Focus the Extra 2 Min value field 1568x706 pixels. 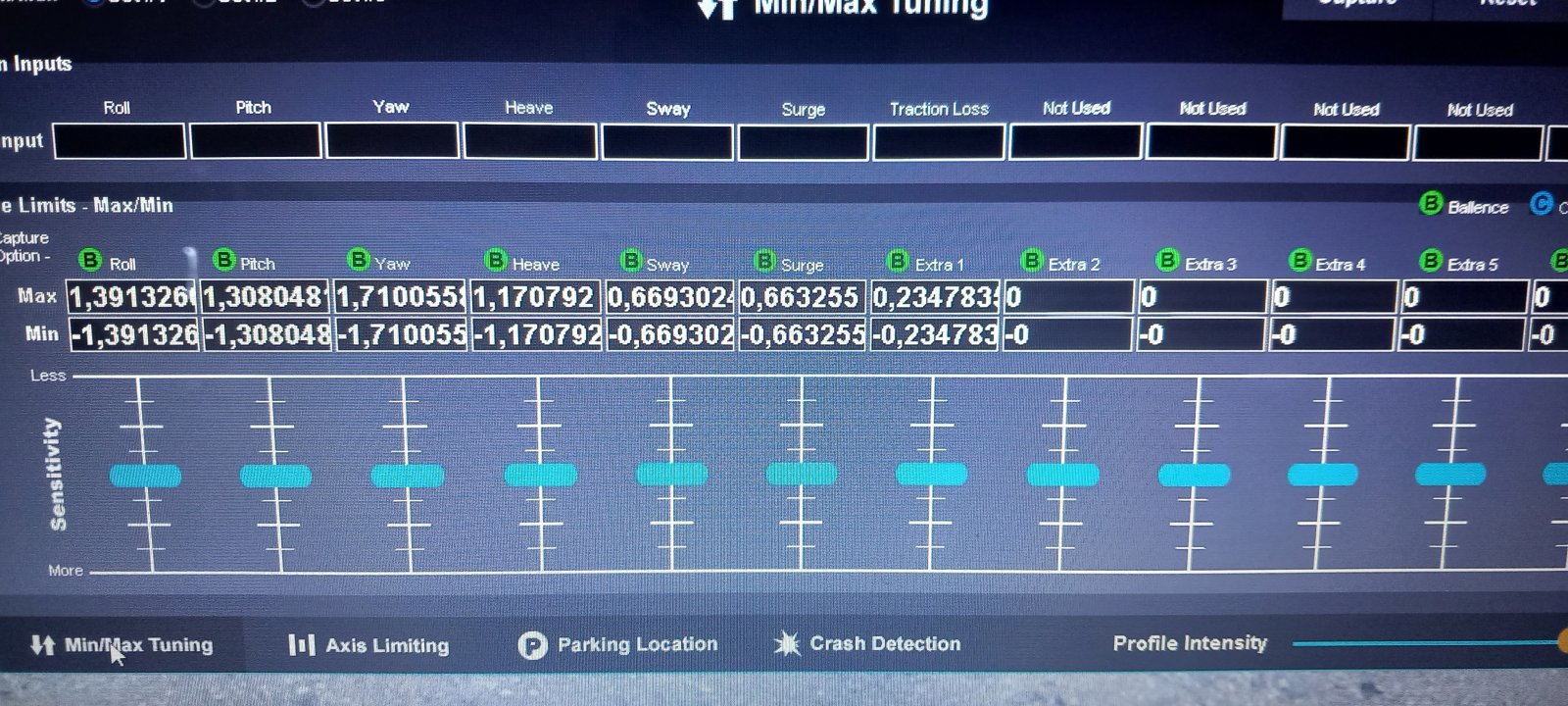pyautogui.click(x=1068, y=335)
